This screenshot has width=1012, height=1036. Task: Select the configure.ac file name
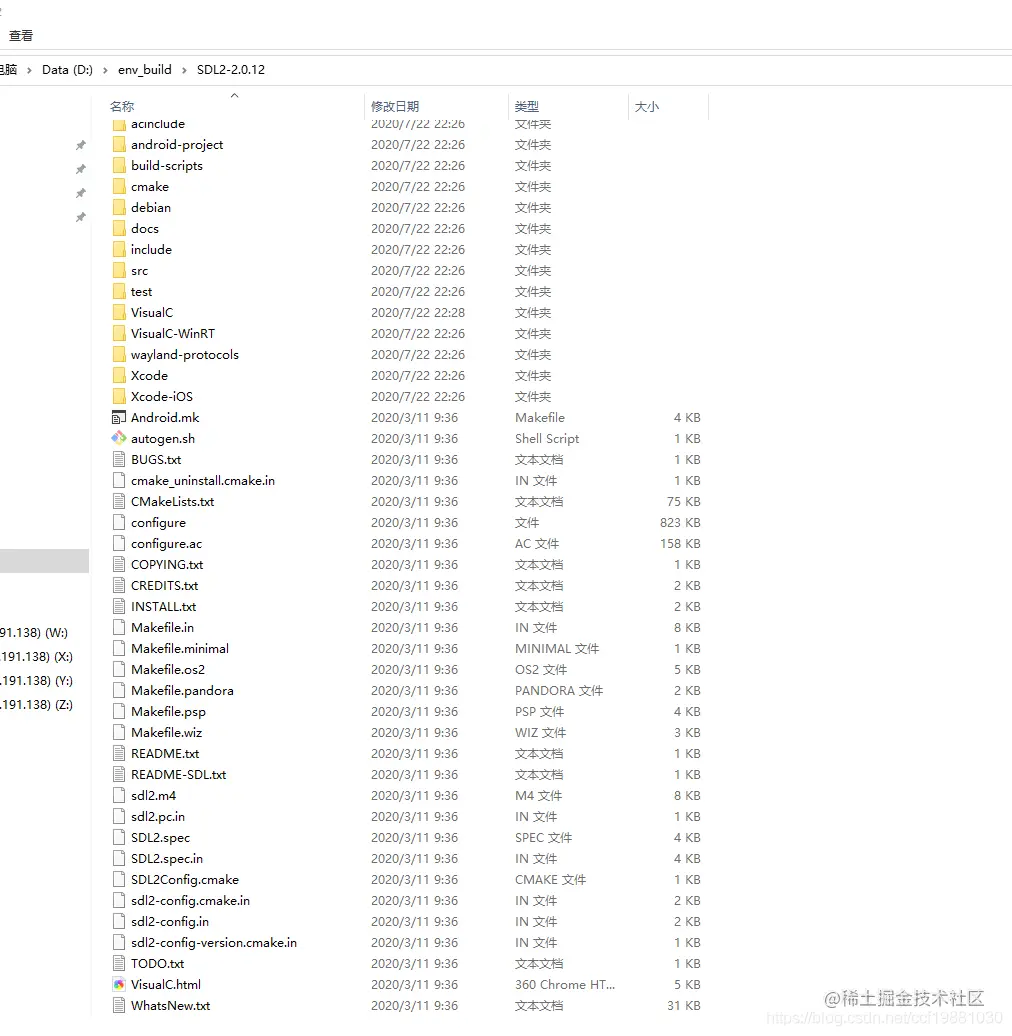[x=166, y=544]
